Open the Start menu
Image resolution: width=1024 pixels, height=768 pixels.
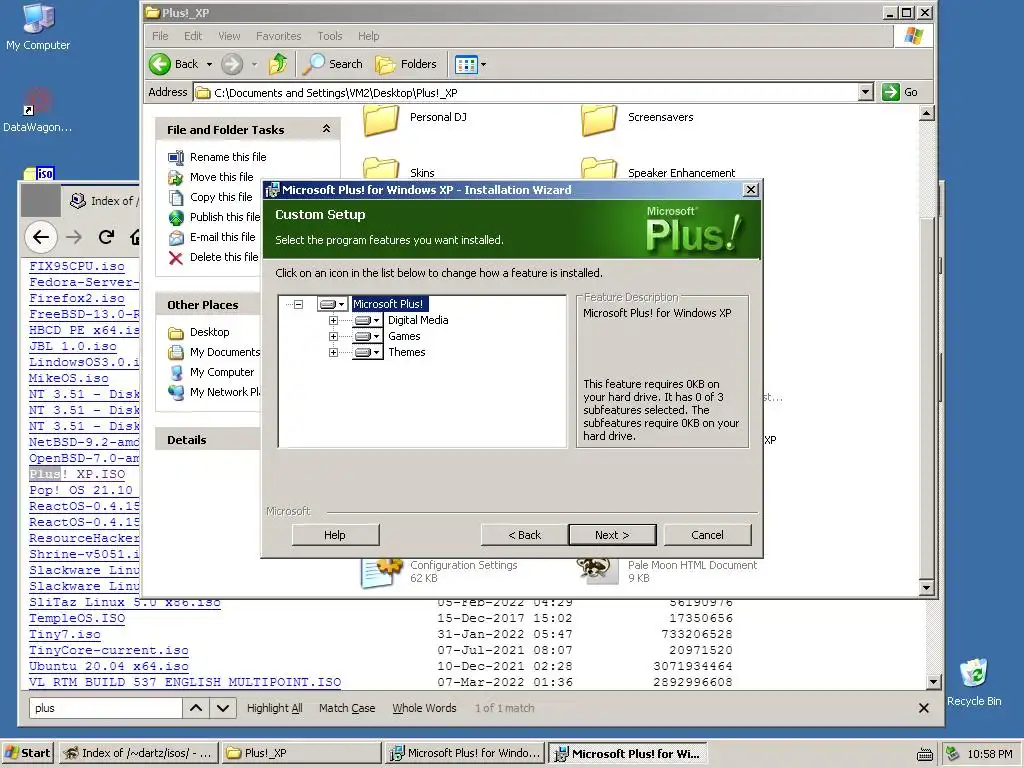click(x=27, y=753)
